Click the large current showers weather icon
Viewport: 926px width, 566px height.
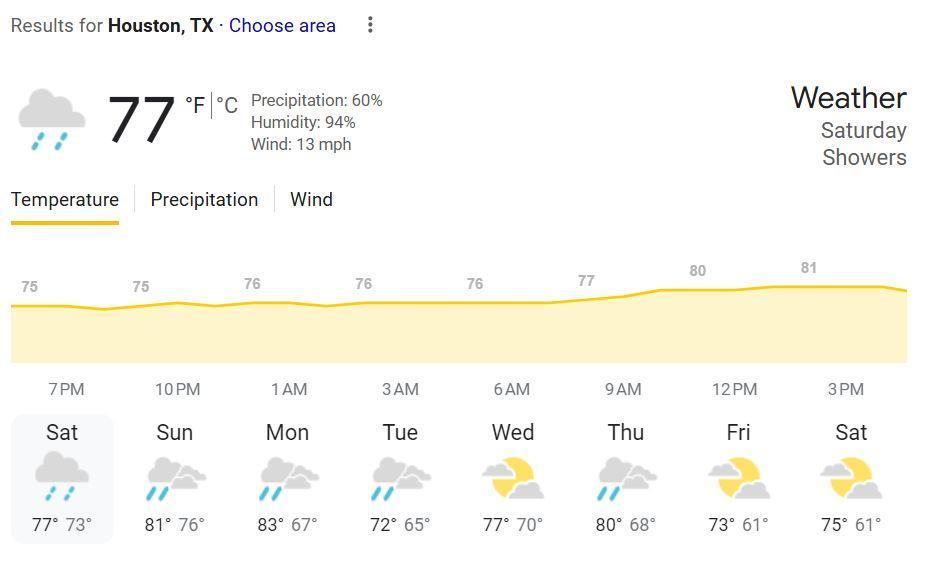51,120
